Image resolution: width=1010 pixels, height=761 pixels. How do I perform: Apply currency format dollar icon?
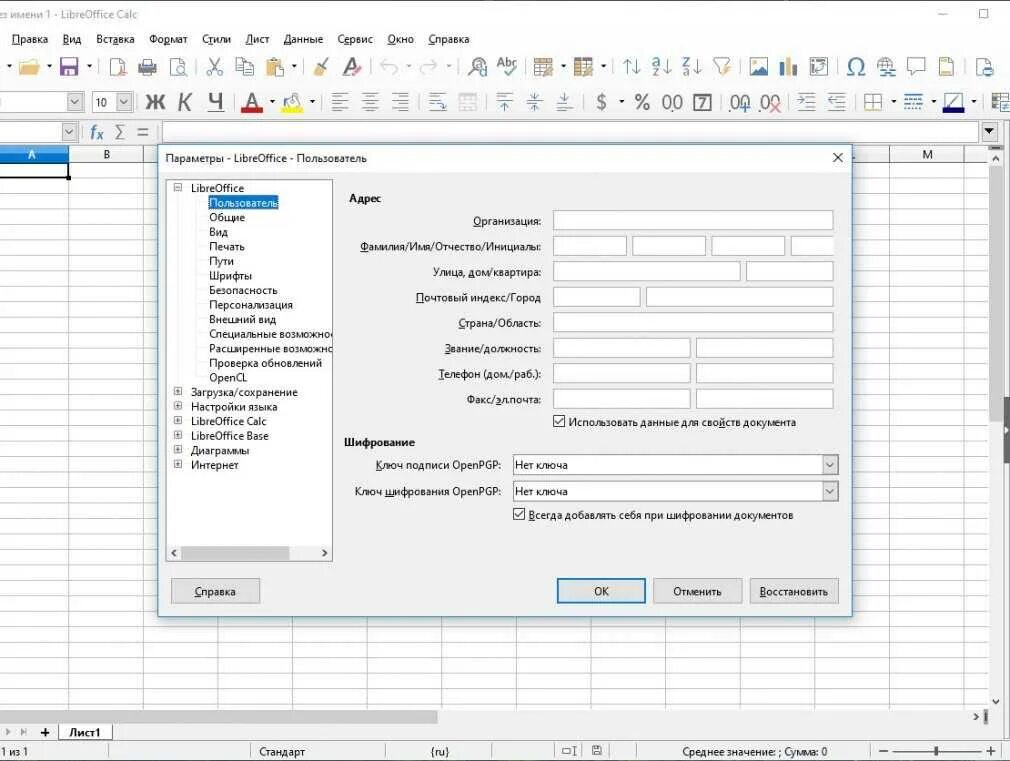(601, 102)
